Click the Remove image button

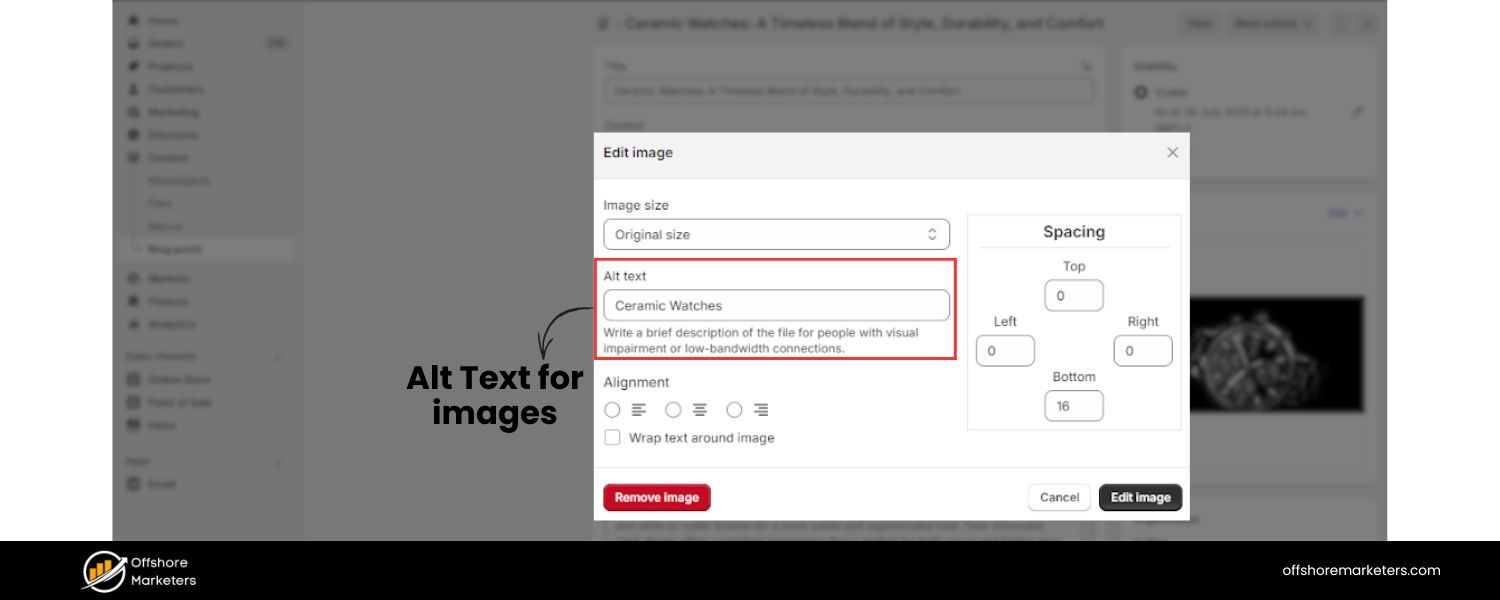(x=656, y=497)
